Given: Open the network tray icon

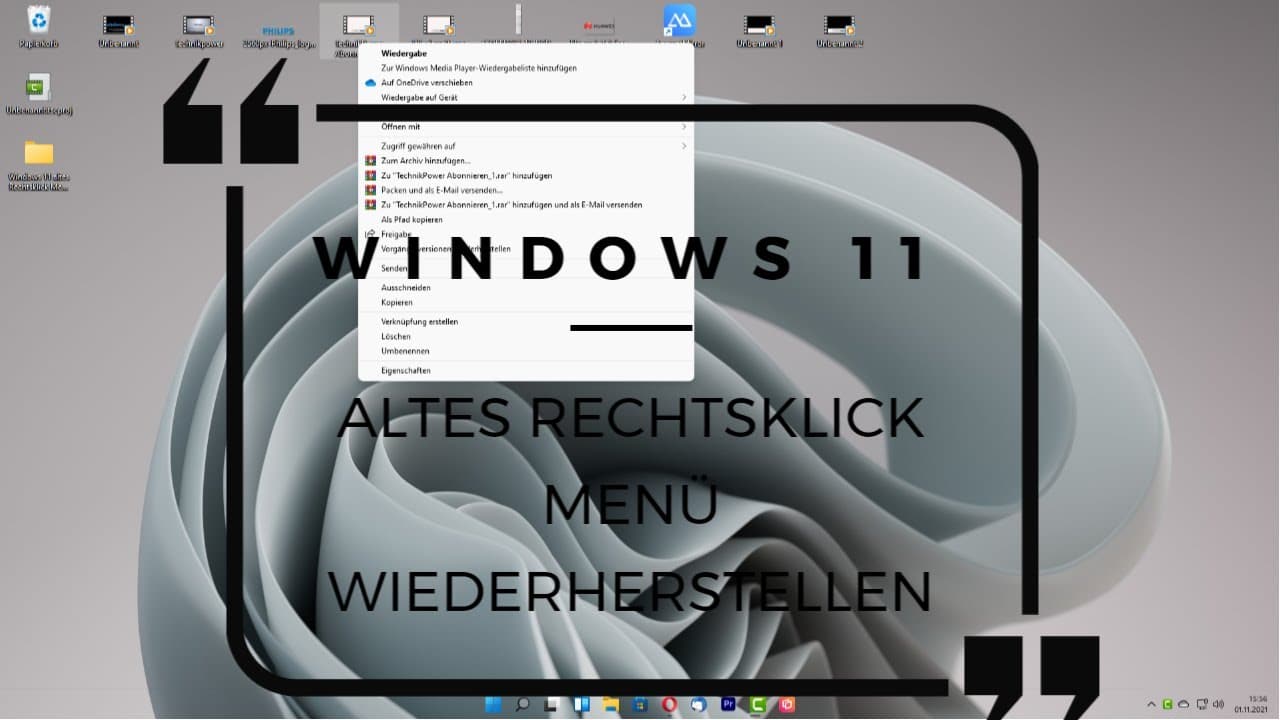Looking at the screenshot, I should point(1202,704).
